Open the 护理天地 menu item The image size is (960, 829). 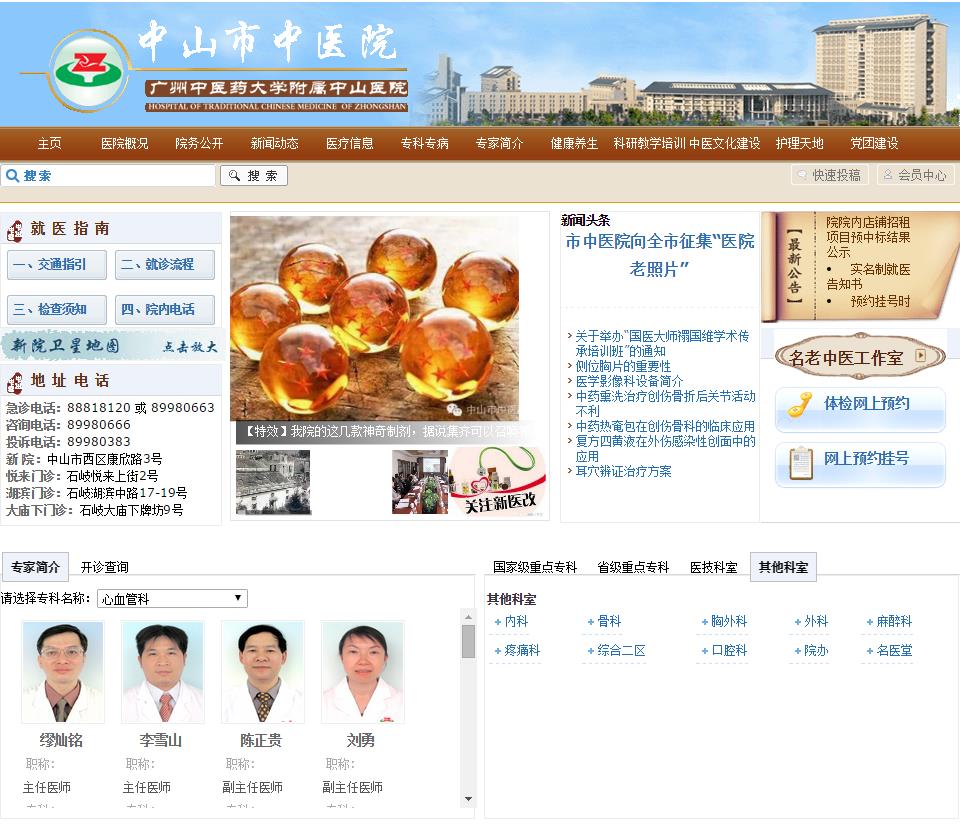pos(800,143)
